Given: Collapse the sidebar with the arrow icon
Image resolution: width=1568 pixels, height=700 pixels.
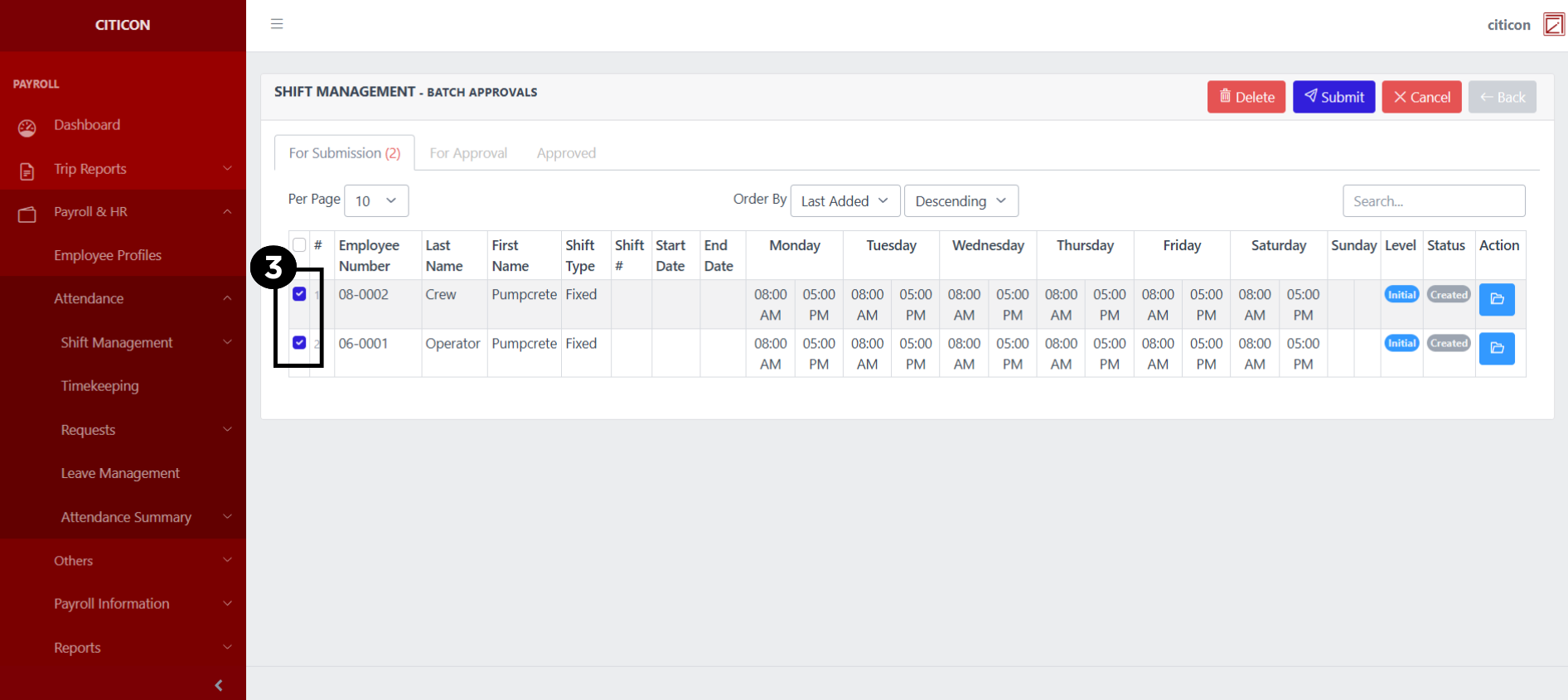Looking at the screenshot, I should (x=219, y=685).
